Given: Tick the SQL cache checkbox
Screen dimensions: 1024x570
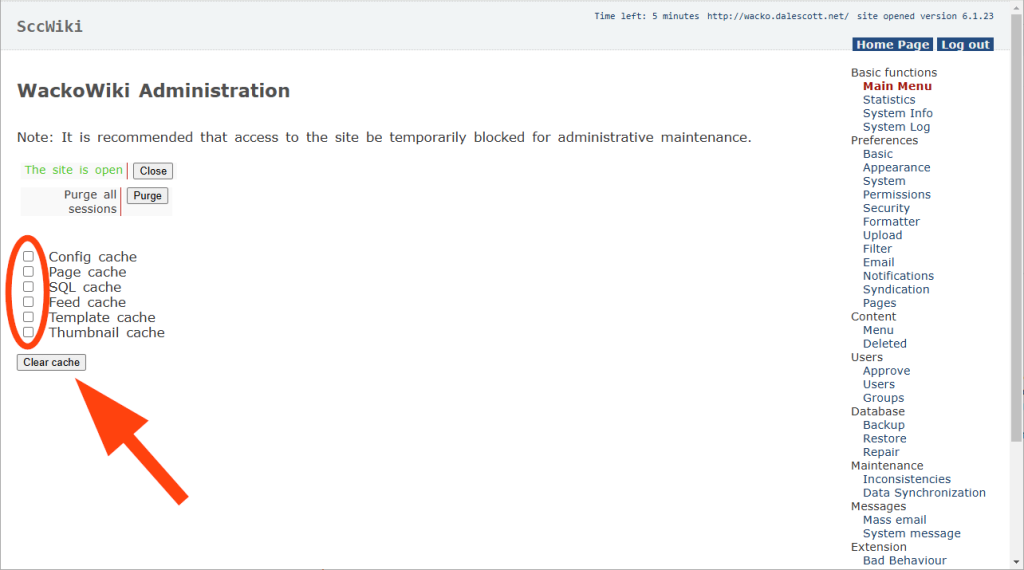Looking at the screenshot, I should (x=29, y=287).
